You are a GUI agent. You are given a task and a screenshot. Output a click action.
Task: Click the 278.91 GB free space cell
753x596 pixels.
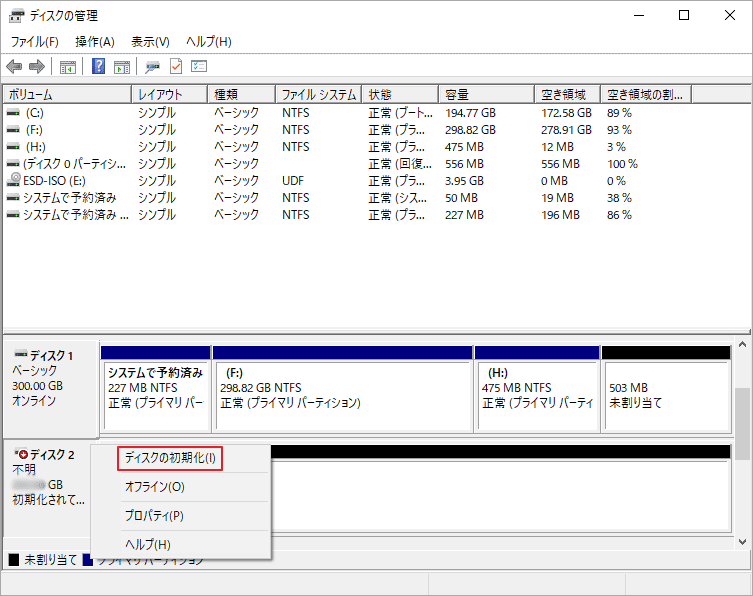pos(566,130)
